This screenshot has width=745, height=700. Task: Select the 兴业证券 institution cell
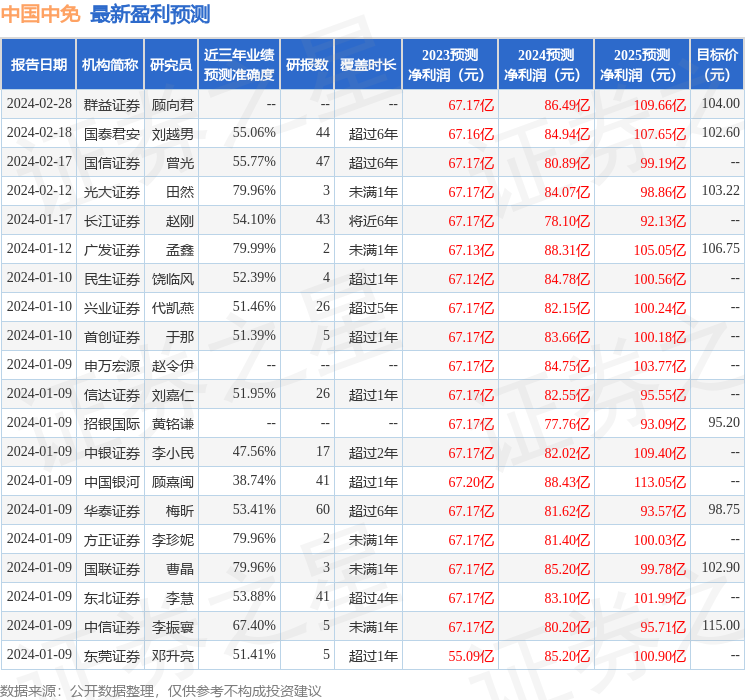click(112, 308)
